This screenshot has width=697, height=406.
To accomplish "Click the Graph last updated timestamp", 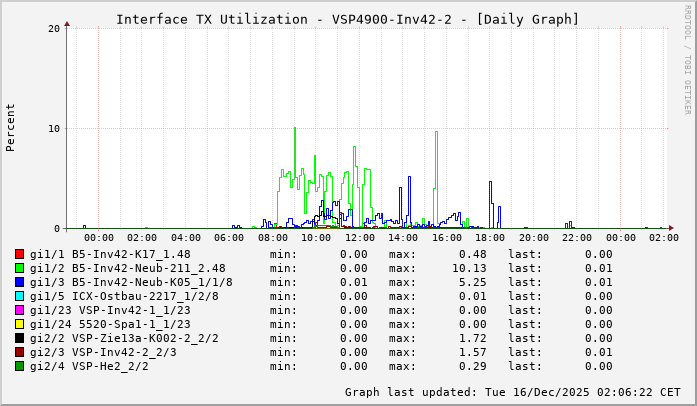I will pos(513,392).
